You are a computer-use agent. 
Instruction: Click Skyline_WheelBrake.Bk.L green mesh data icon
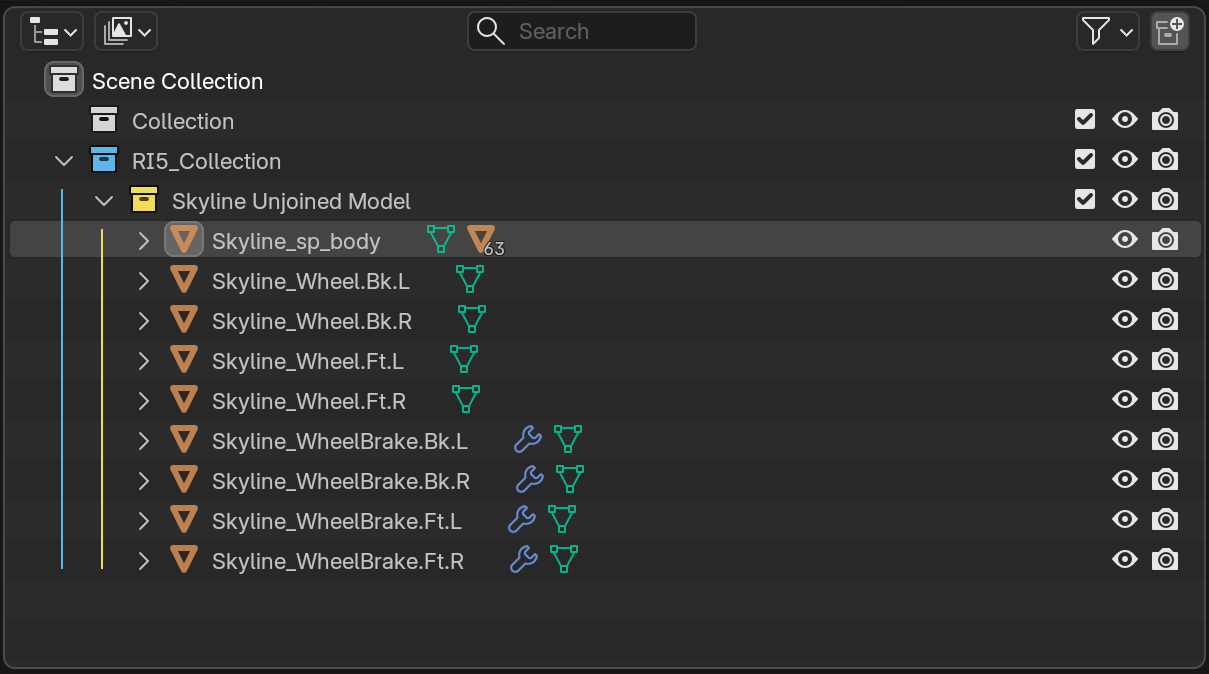point(567,439)
